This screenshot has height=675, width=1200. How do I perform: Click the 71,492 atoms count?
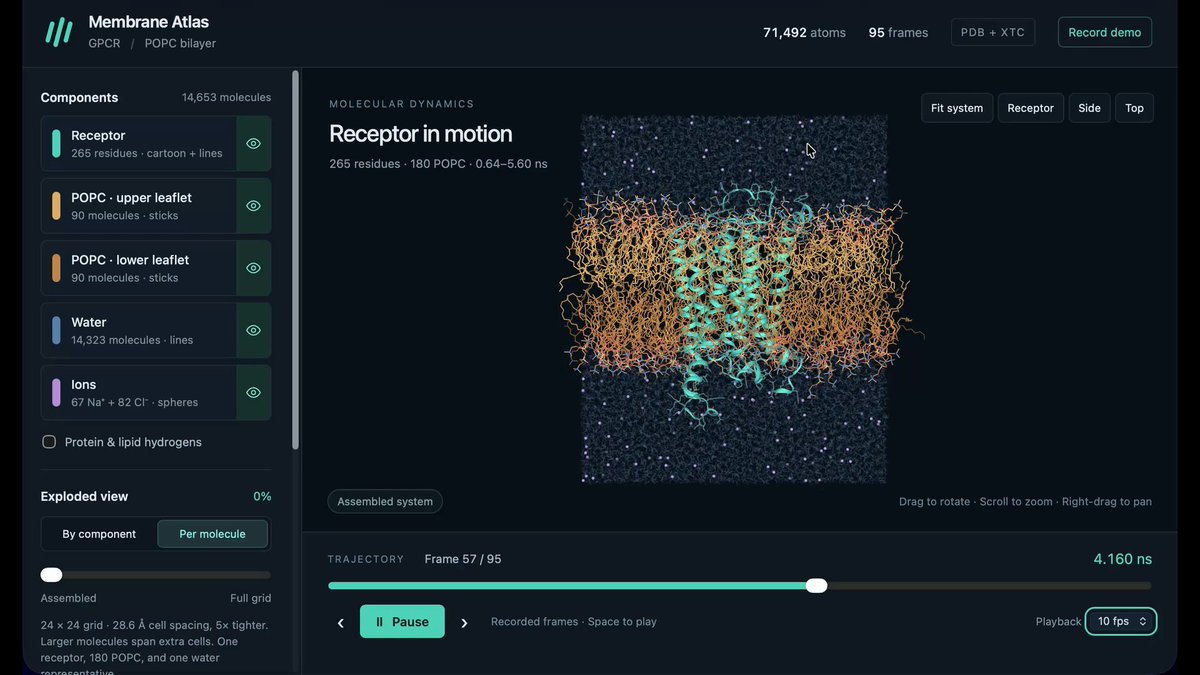tap(804, 33)
